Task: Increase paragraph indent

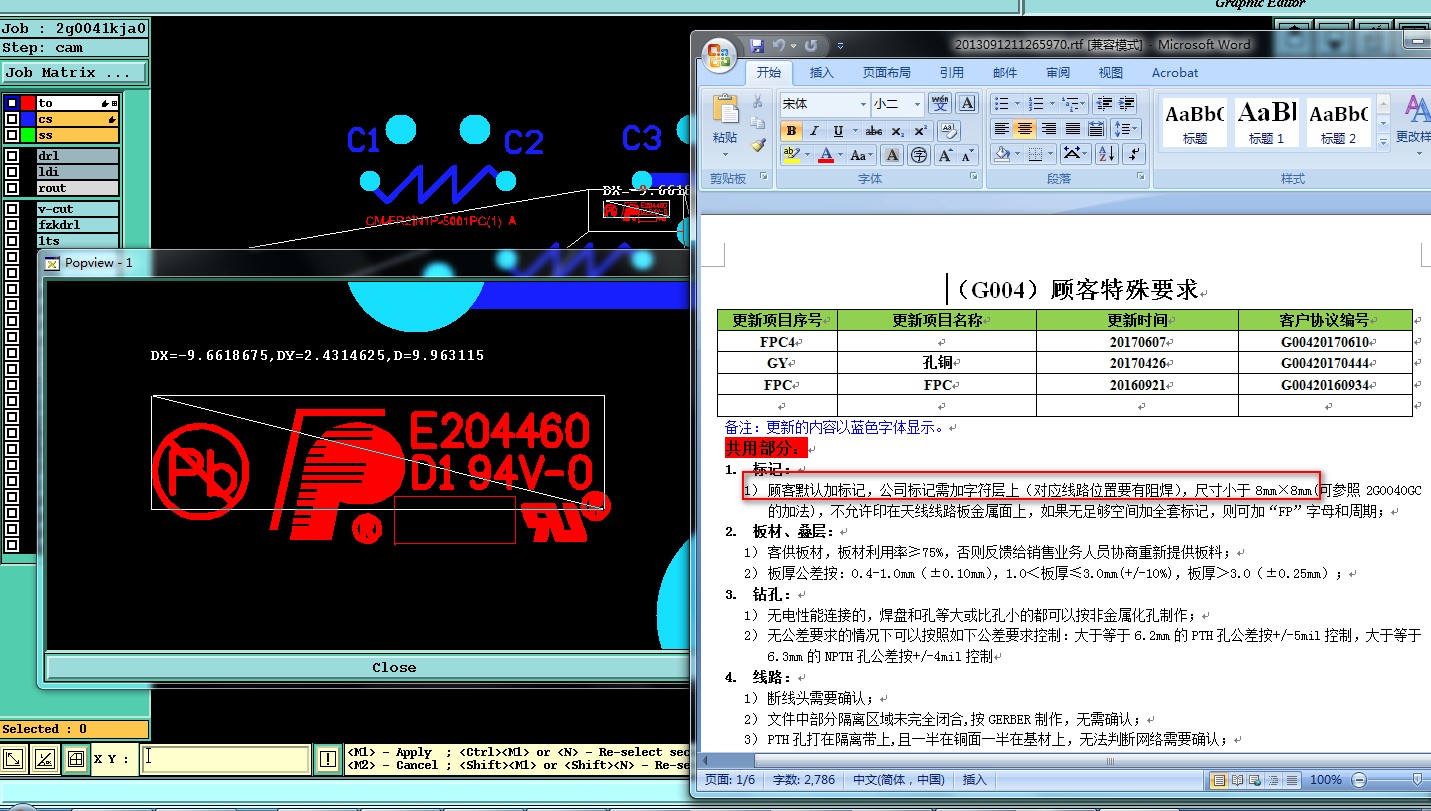Action: coord(1127,103)
